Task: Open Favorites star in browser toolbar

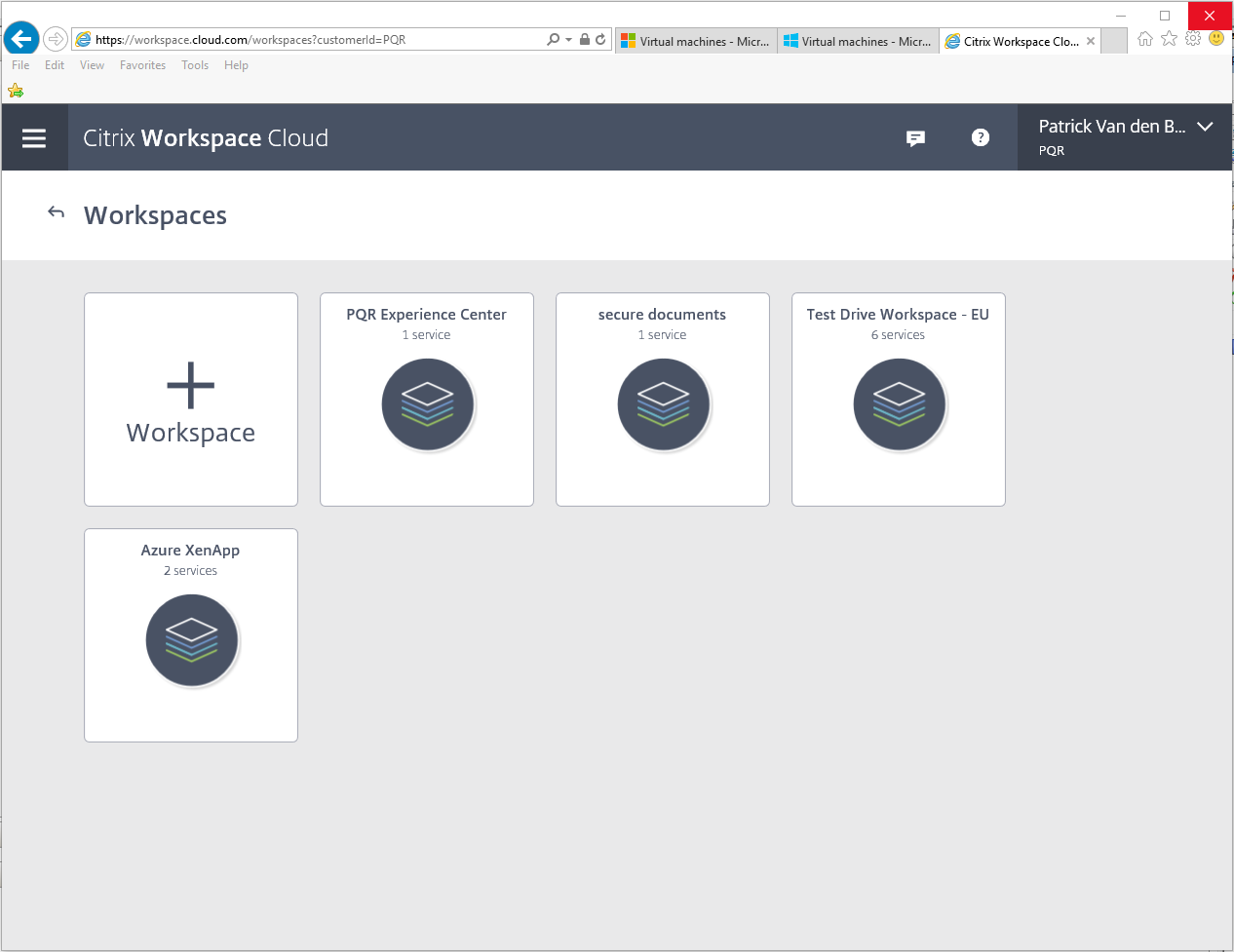Action: pos(1170,39)
